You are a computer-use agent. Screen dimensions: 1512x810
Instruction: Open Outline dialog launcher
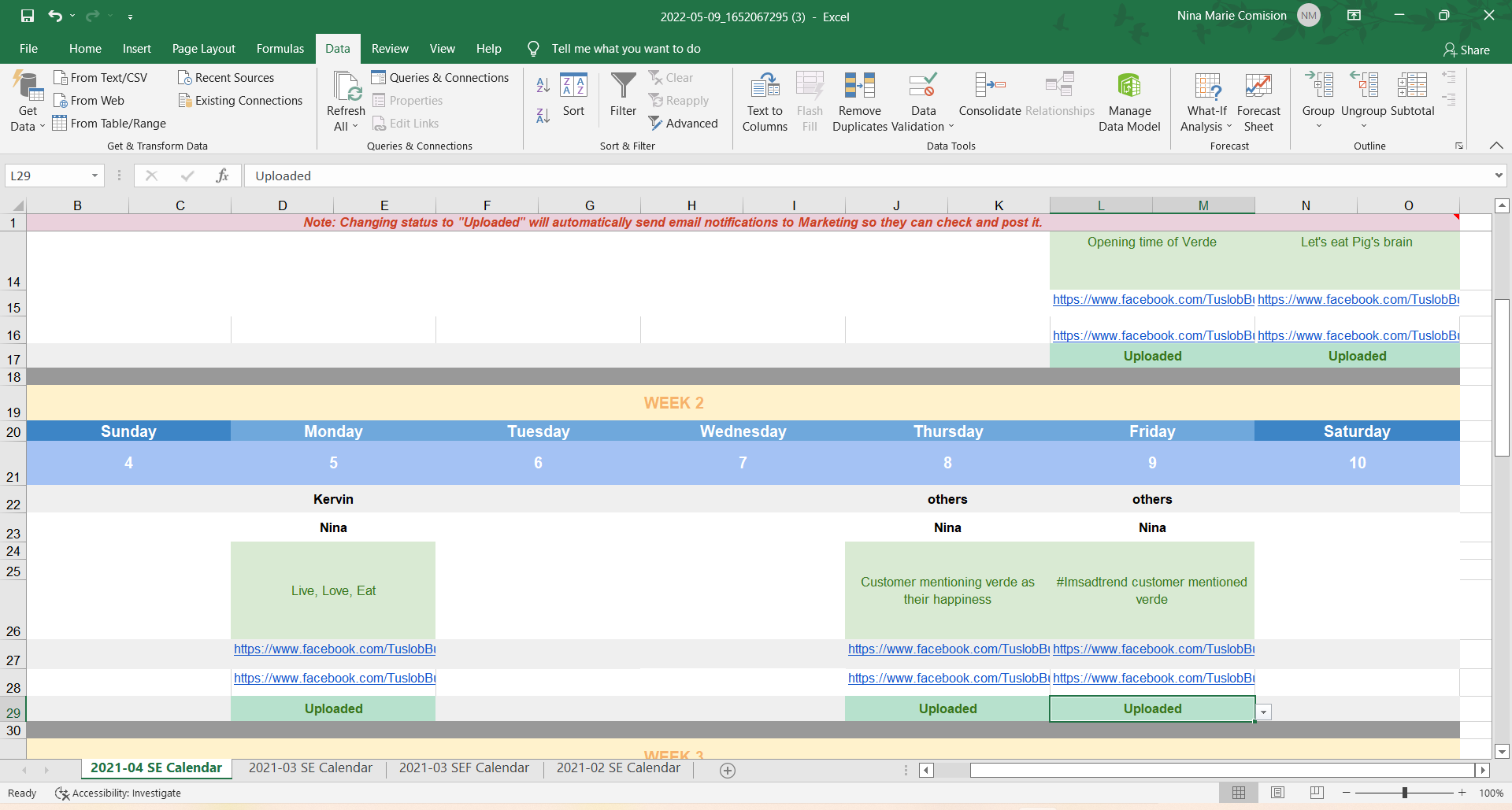point(1459,146)
